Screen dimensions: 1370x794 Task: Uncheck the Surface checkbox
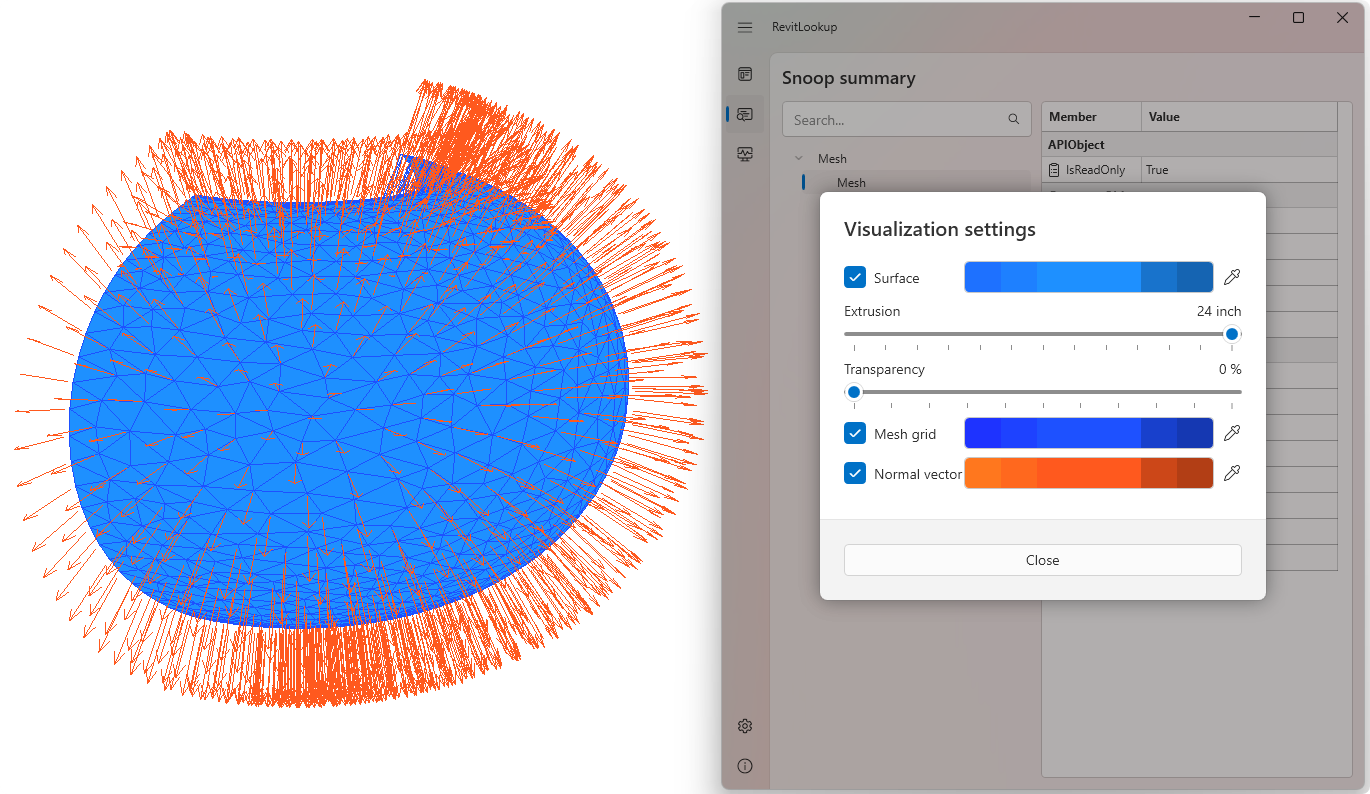[x=855, y=277]
